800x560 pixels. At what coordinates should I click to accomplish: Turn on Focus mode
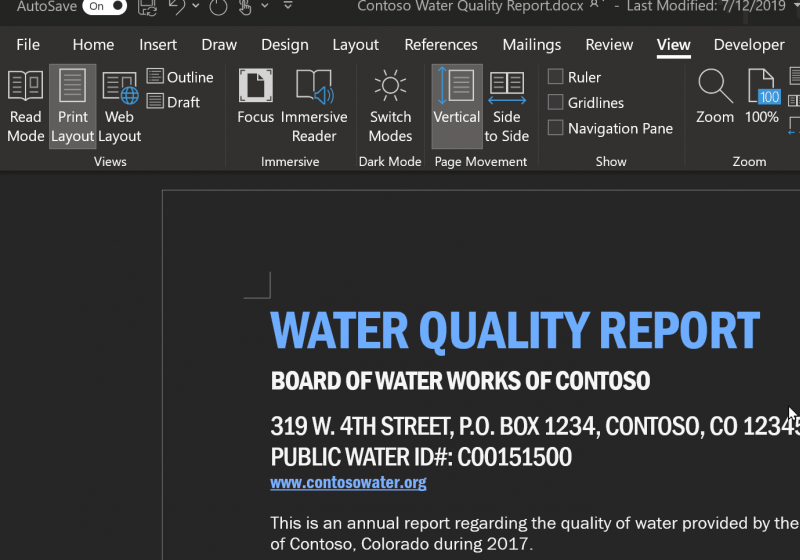point(256,97)
